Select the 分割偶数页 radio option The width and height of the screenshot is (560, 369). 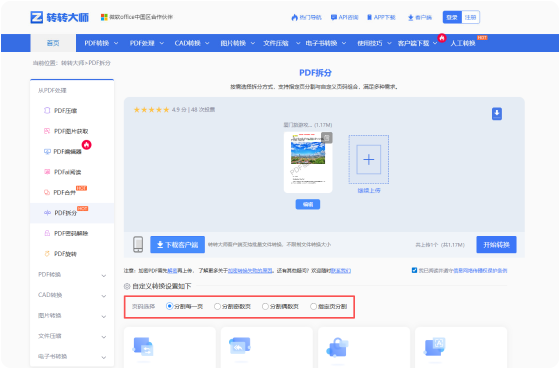point(265,306)
